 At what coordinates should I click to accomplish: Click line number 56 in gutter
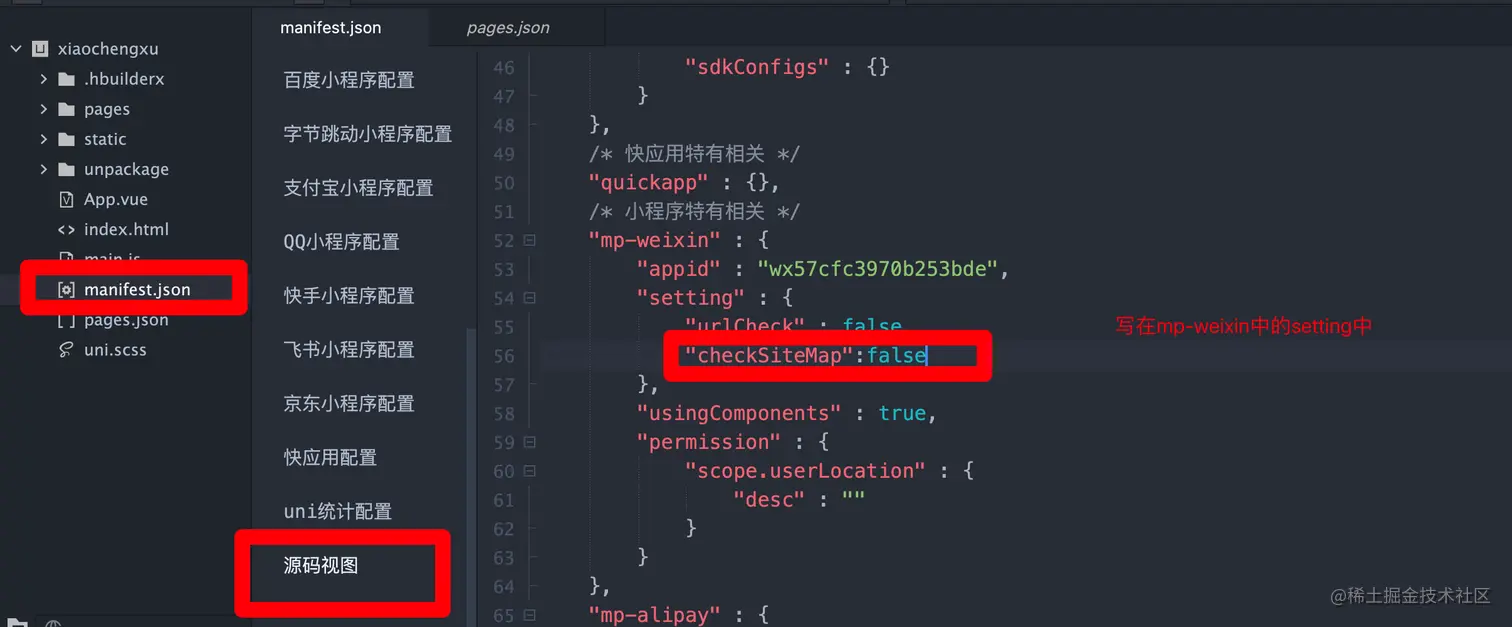(504, 356)
